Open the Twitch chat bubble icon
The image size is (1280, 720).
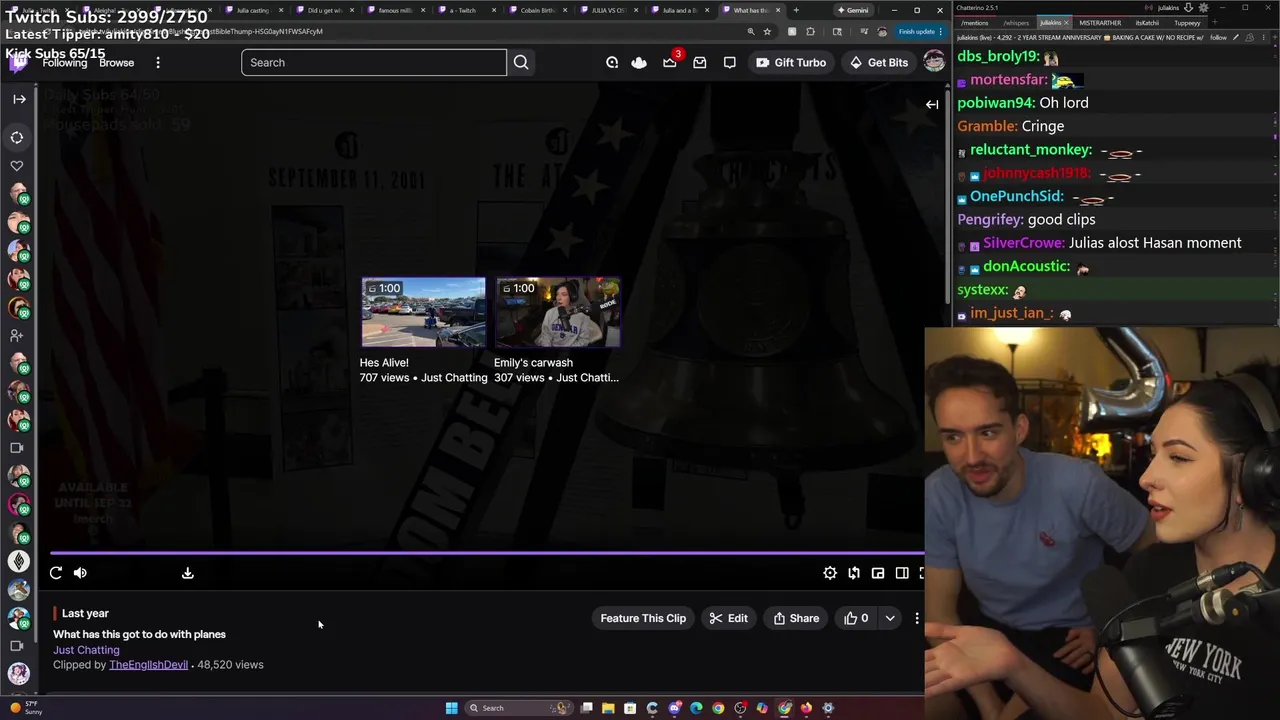pos(730,62)
